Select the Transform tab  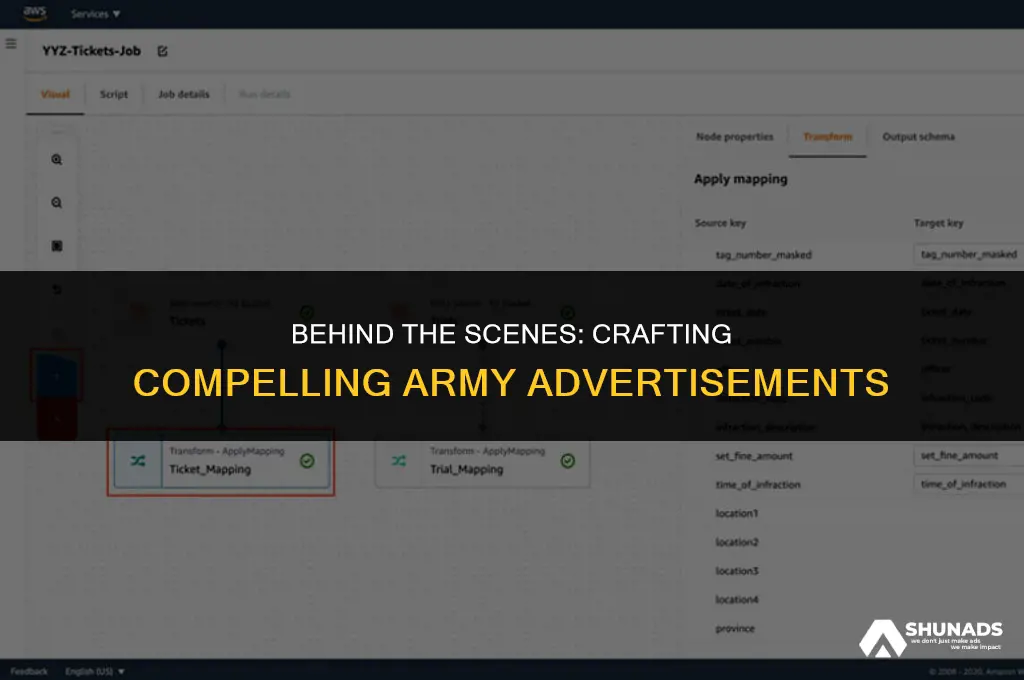[x=827, y=137]
